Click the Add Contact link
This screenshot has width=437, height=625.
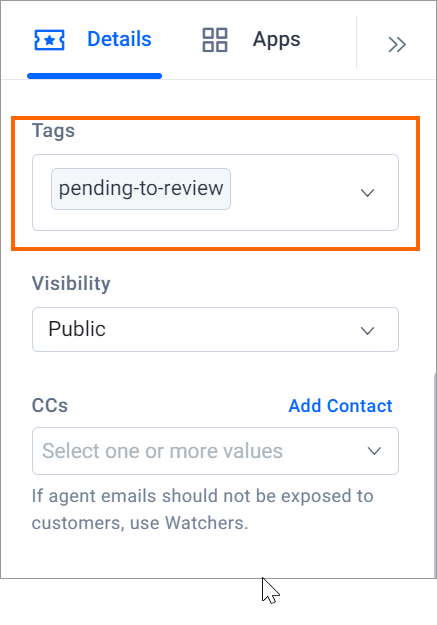click(341, 406)
